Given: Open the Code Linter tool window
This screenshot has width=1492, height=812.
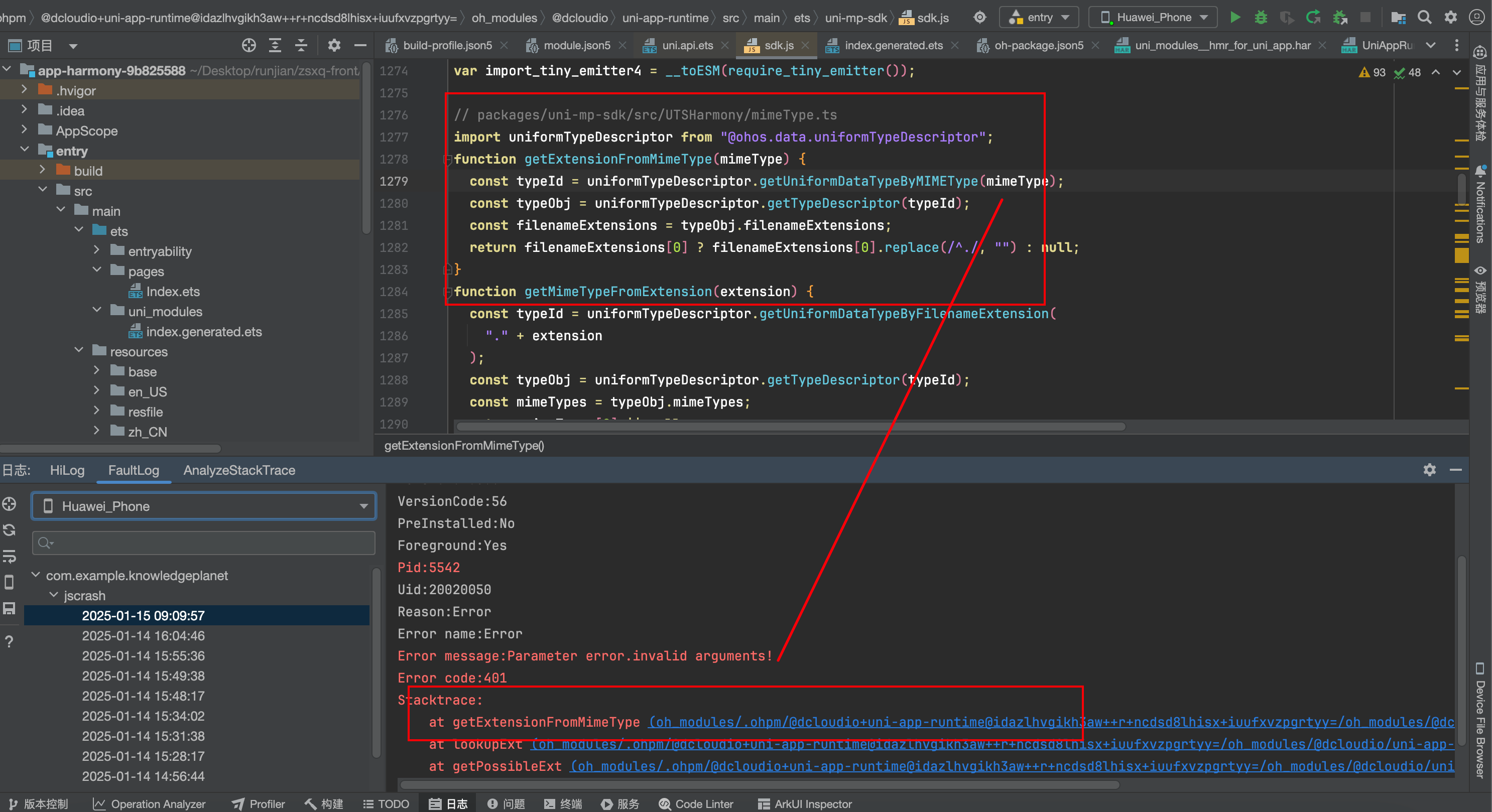Looking at the screenshot, I should 696,804.
